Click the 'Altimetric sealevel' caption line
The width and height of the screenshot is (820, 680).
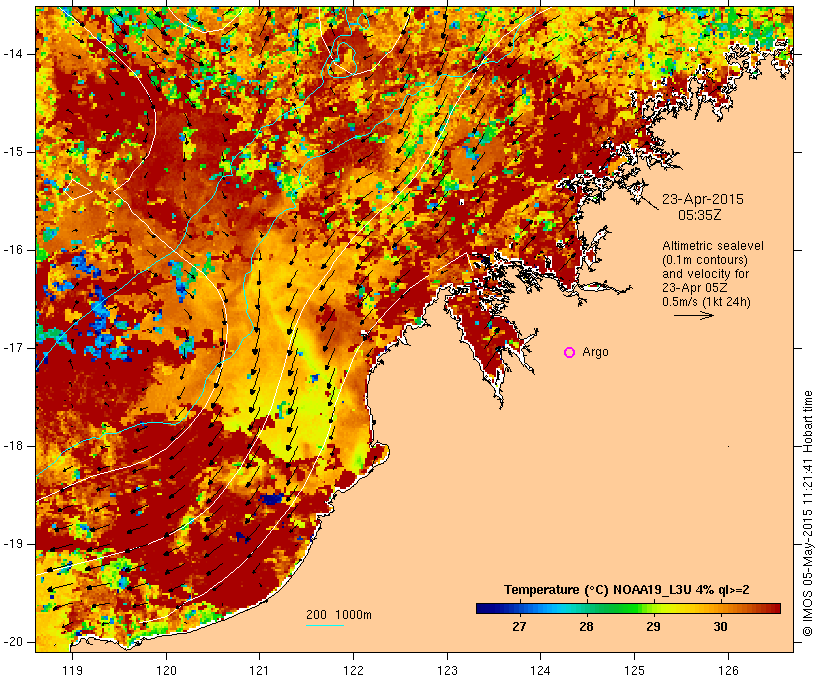pyautogui.click(x=713, y=246)
